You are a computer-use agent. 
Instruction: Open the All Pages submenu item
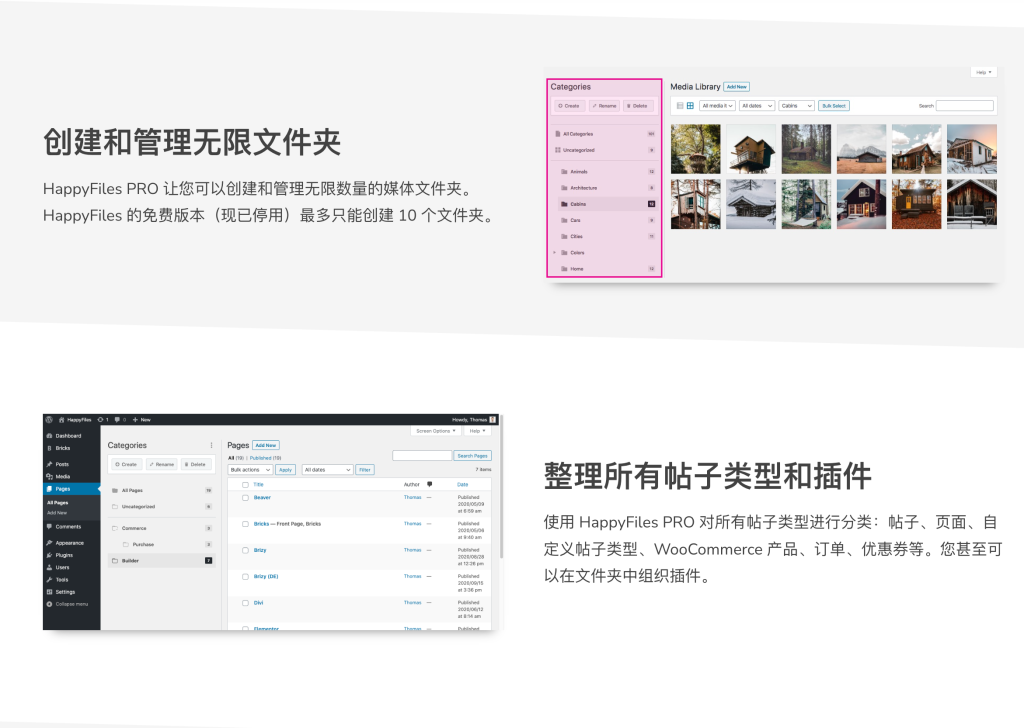click(x=57, y=503)
